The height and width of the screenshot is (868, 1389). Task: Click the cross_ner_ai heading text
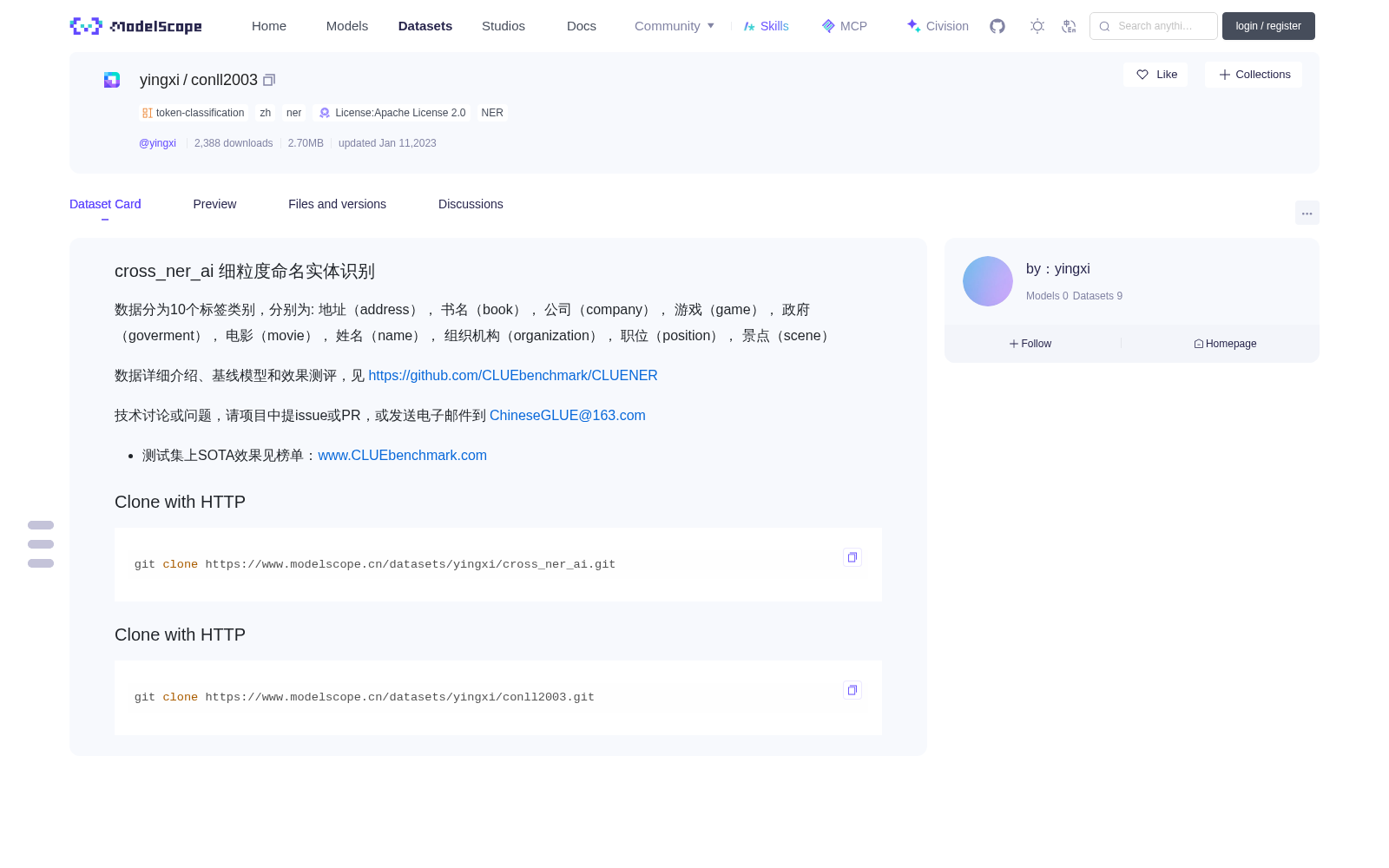click(245, 272)
